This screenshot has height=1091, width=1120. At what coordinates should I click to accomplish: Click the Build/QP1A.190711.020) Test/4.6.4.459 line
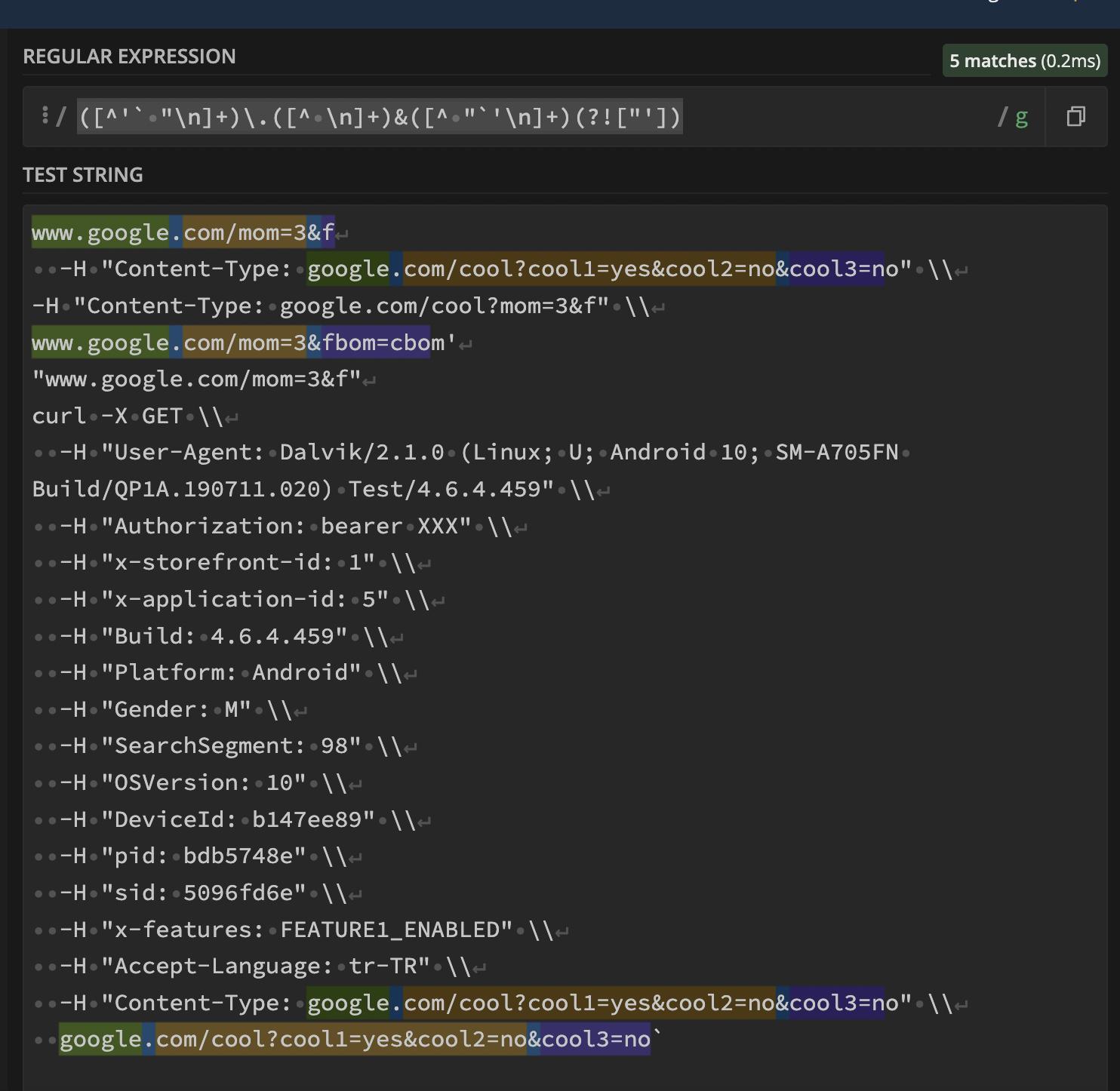322,490
